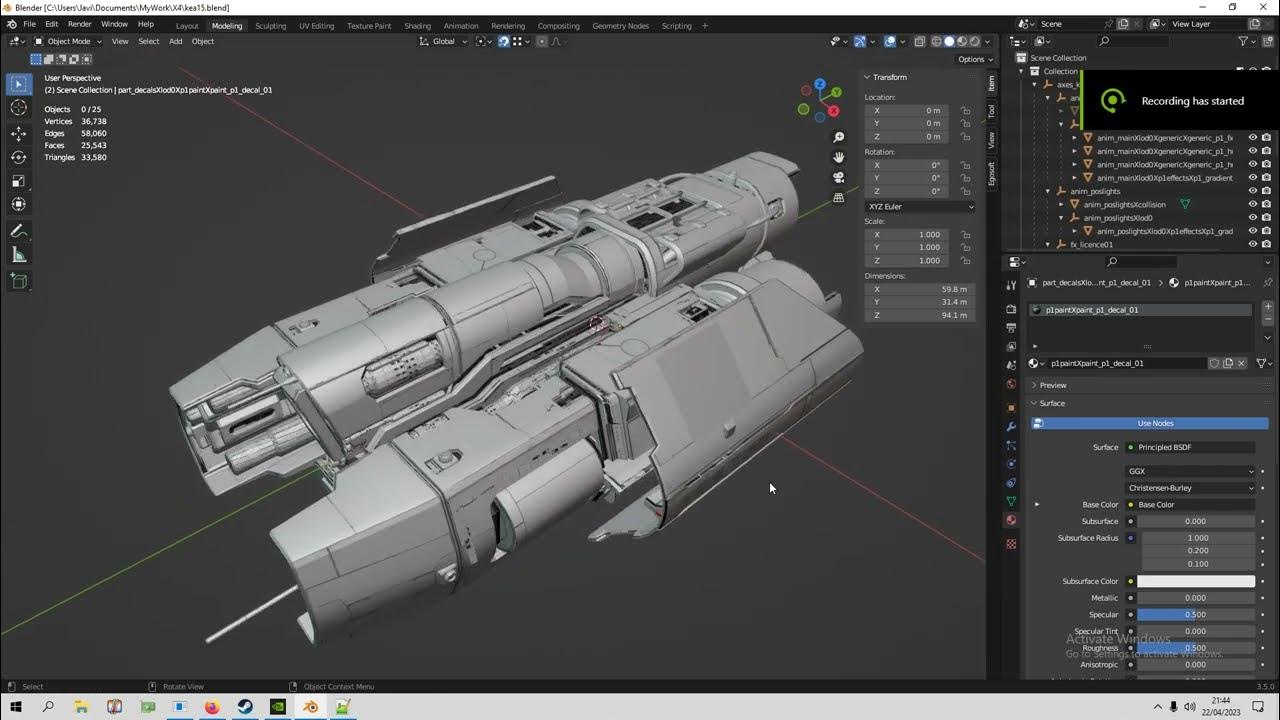Select the Annotate tool
The height and width of the screenshot is (720, 1280).
[18, 231]
